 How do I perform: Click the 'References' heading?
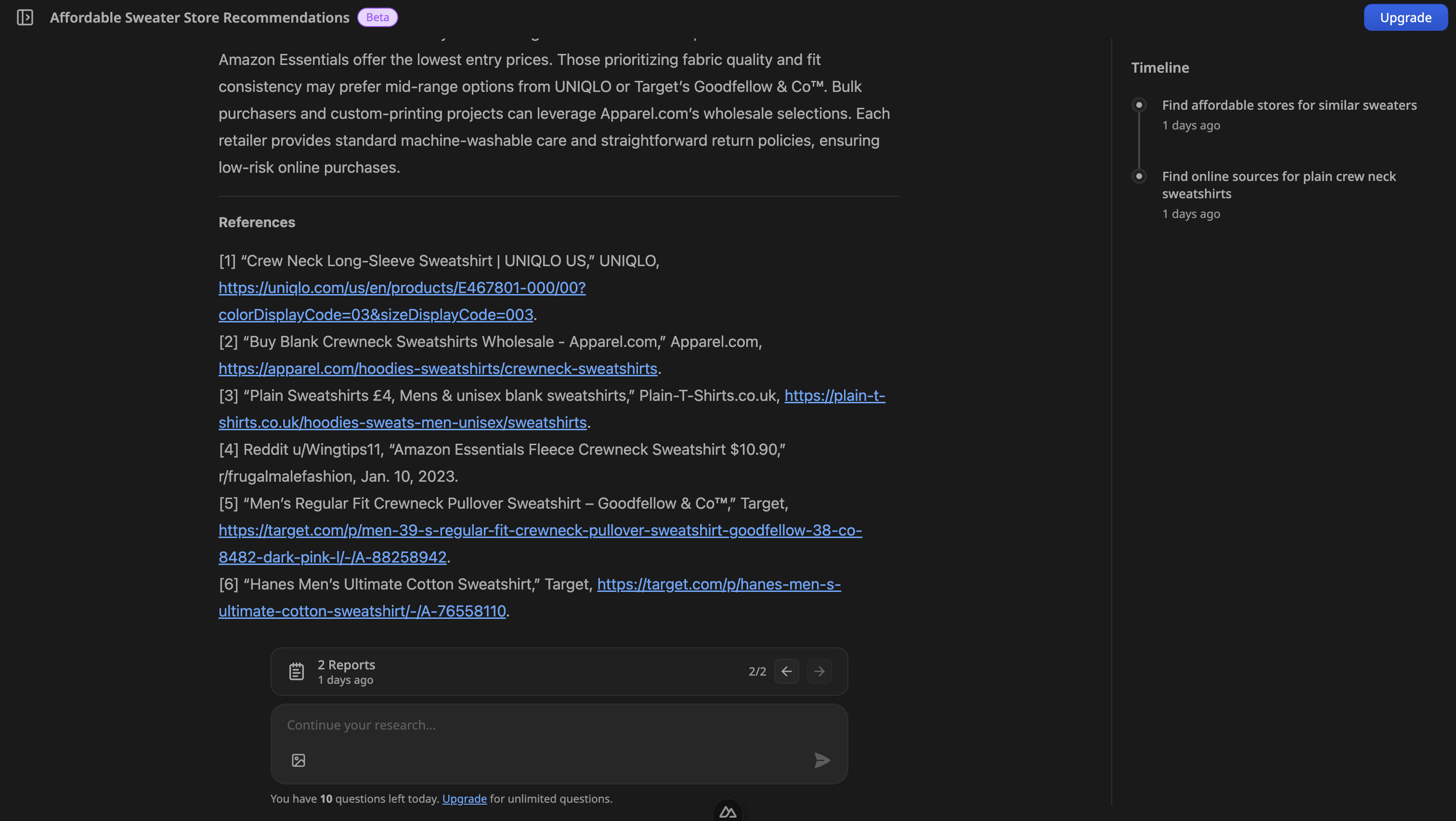(257, 222)
